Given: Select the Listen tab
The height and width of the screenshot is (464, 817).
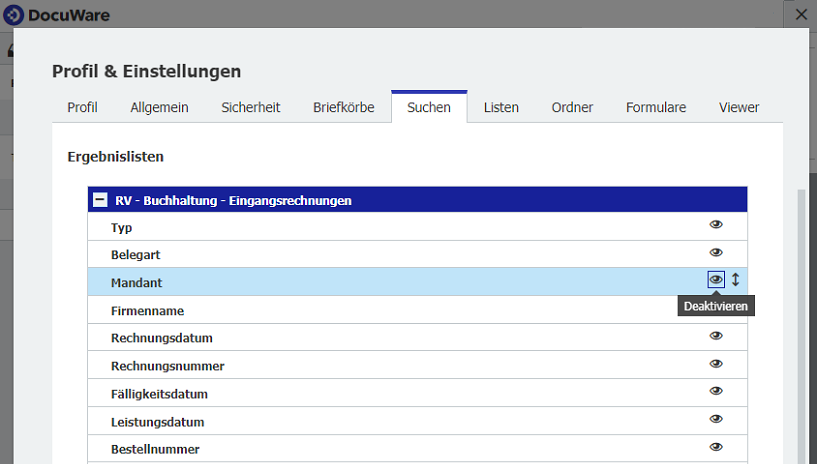Looking at the screenshot, I should 501,107.
